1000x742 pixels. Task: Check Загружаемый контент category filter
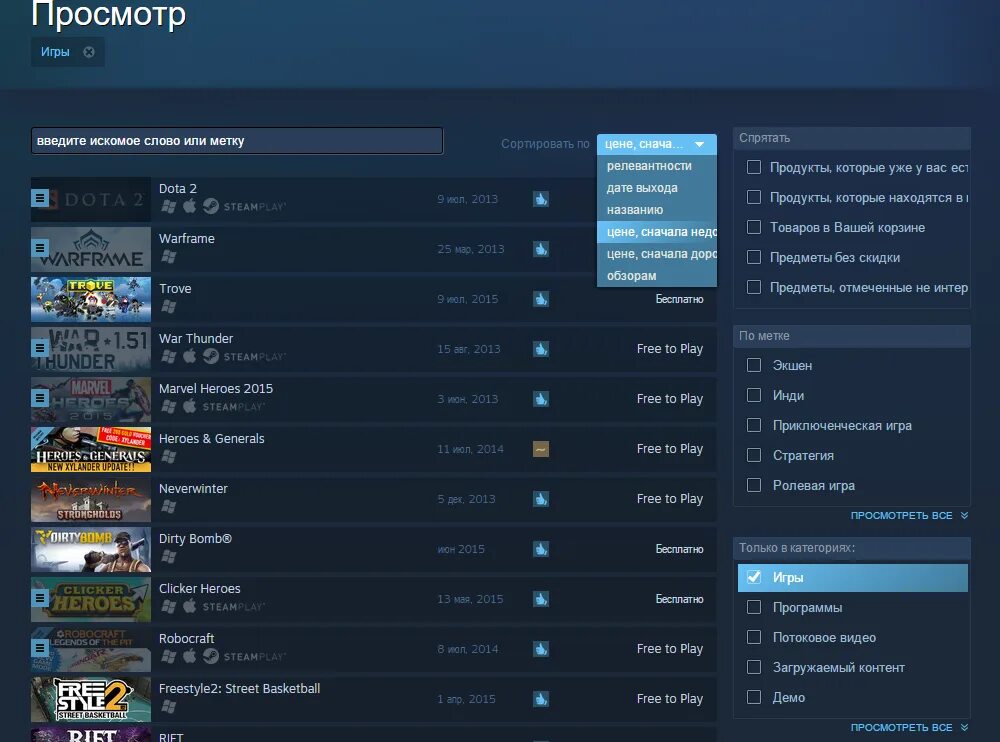[754, 667]
